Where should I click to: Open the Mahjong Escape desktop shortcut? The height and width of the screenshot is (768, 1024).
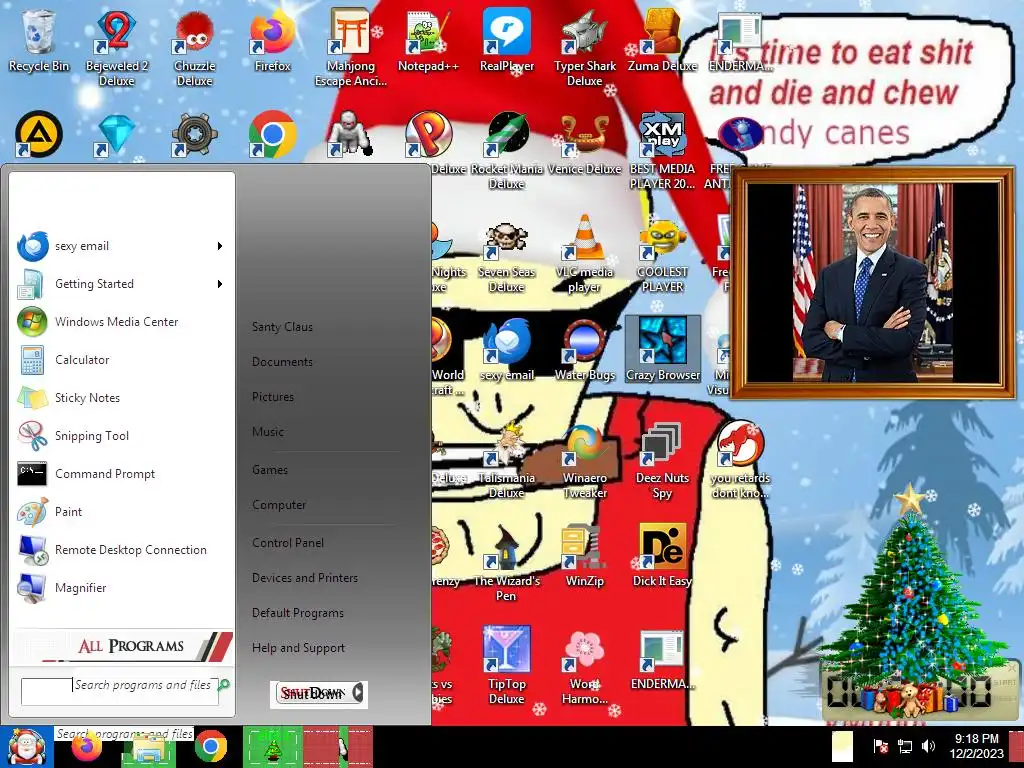click(x=351, y=47)
